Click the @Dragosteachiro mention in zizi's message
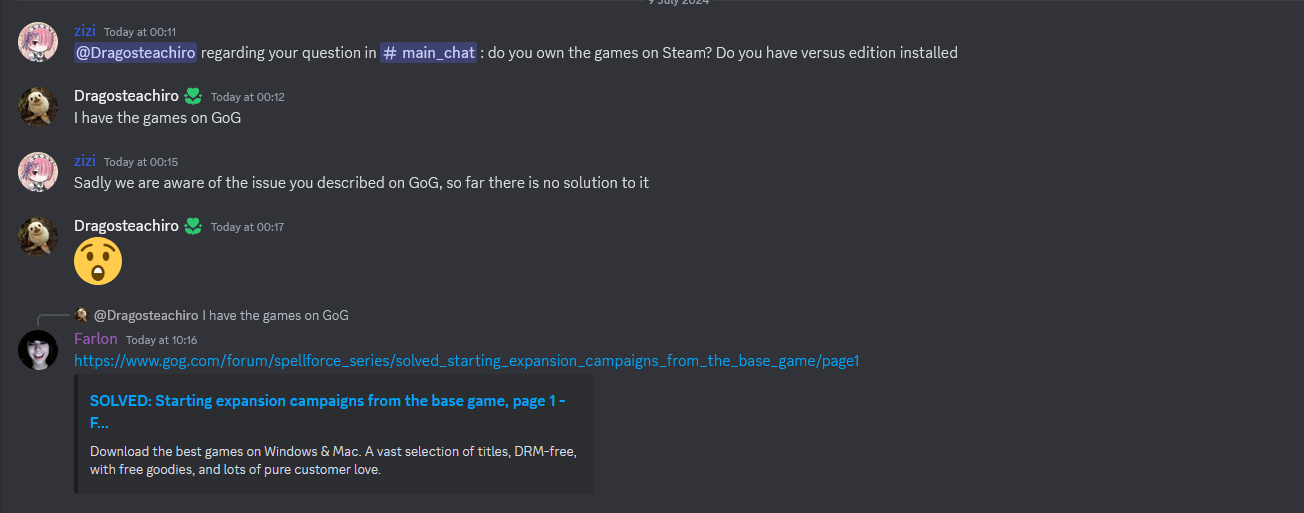The height and width of the screenshot is (513, 1304). [x=135, y=53]
